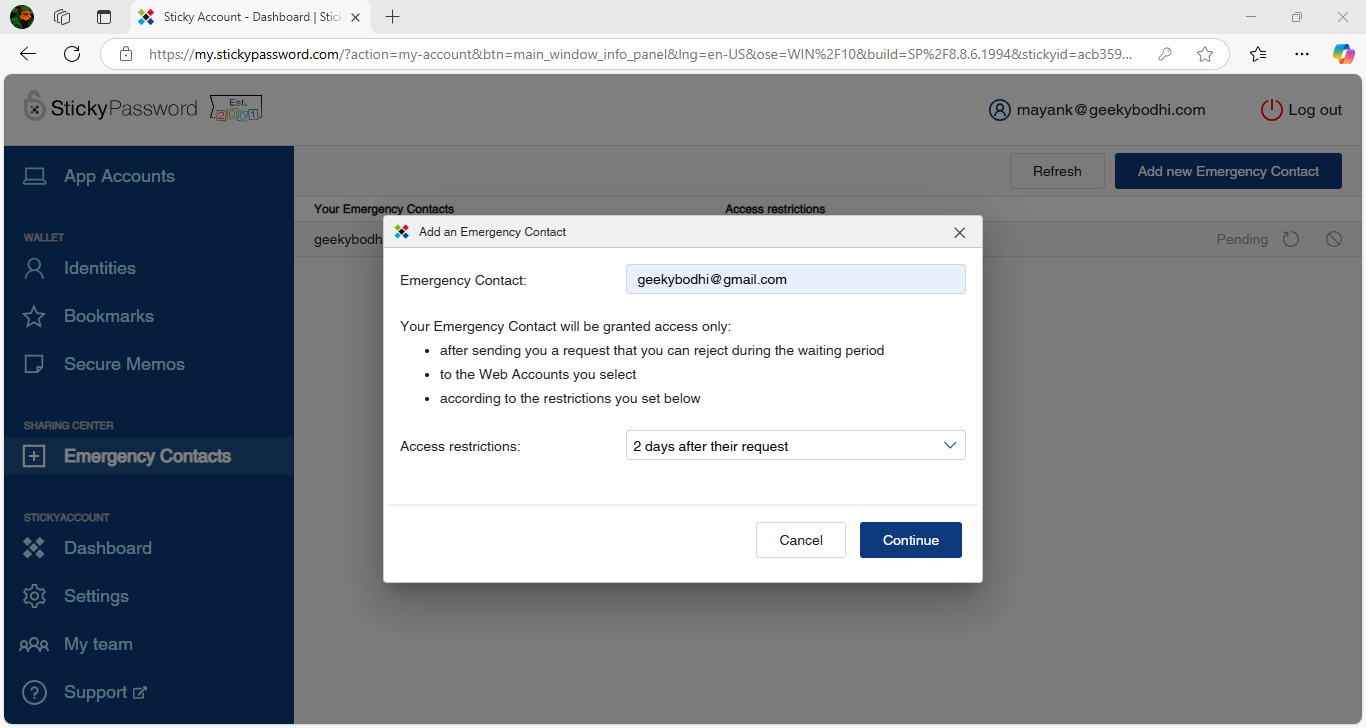Click the Support question mark icon
The height and width of the screenshot is (728, 1366).
pyautogui.click(x=34, y=692)
